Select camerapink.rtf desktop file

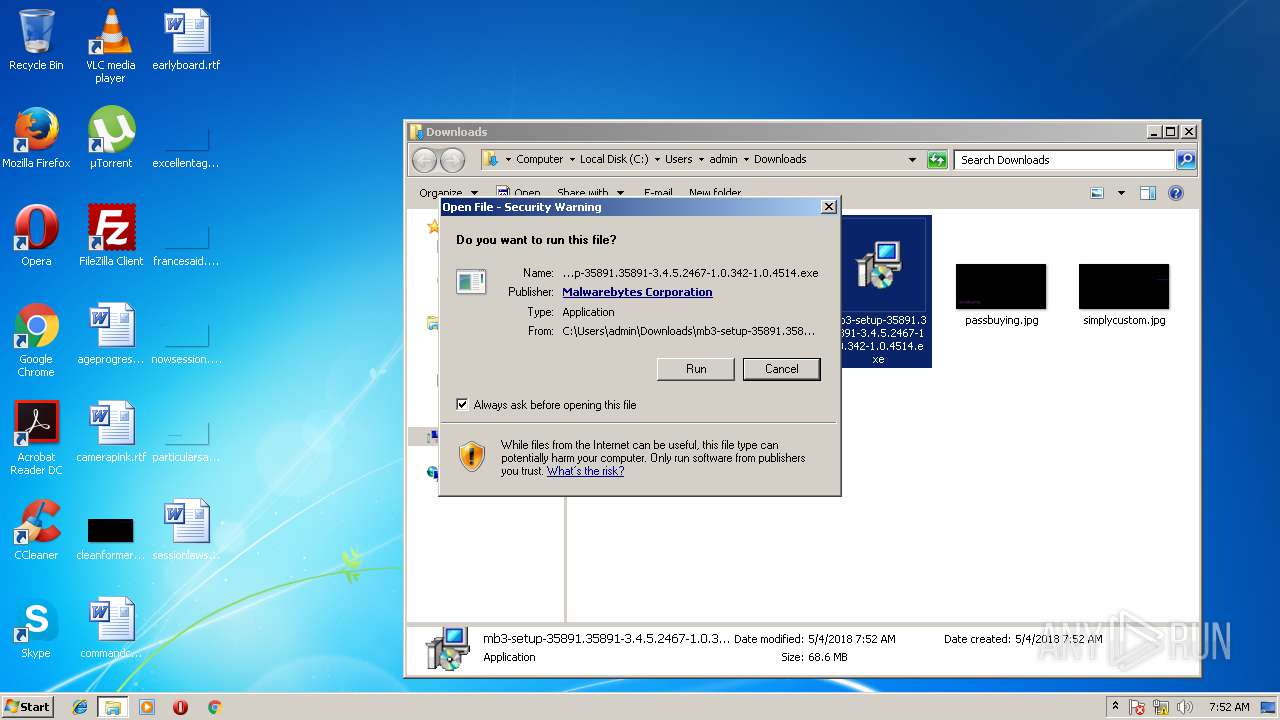point(111,432)
